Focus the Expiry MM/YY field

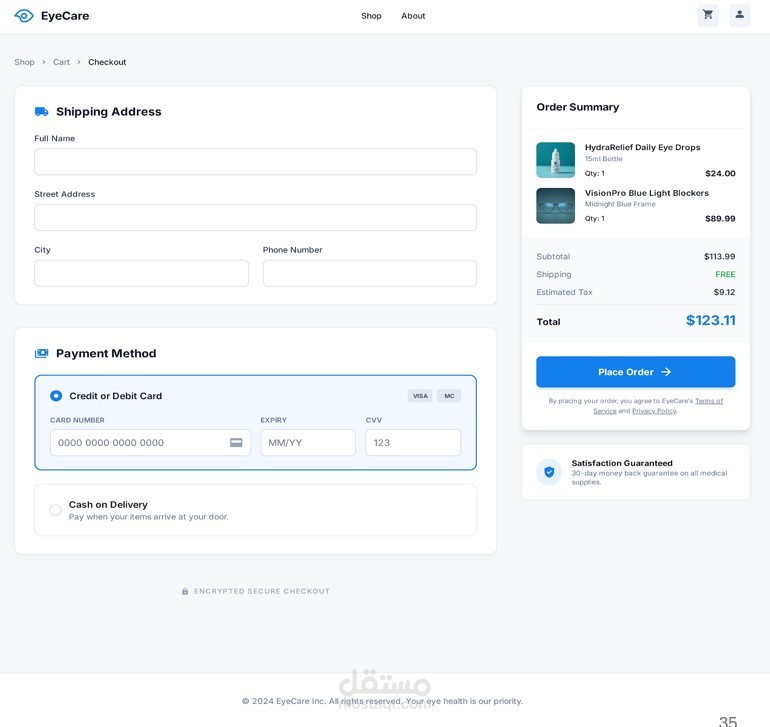pos(308,443)
